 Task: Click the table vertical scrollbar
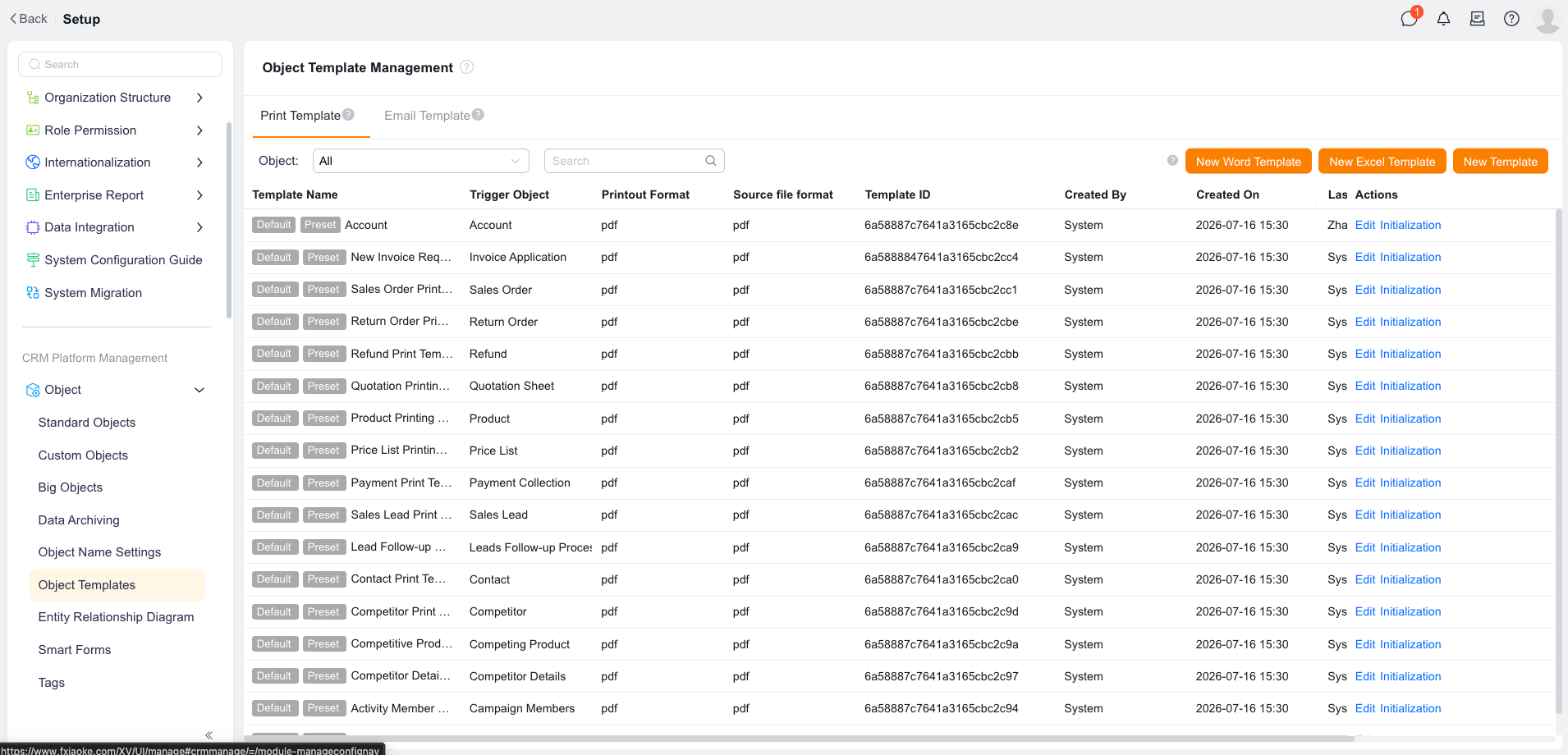1558,460
